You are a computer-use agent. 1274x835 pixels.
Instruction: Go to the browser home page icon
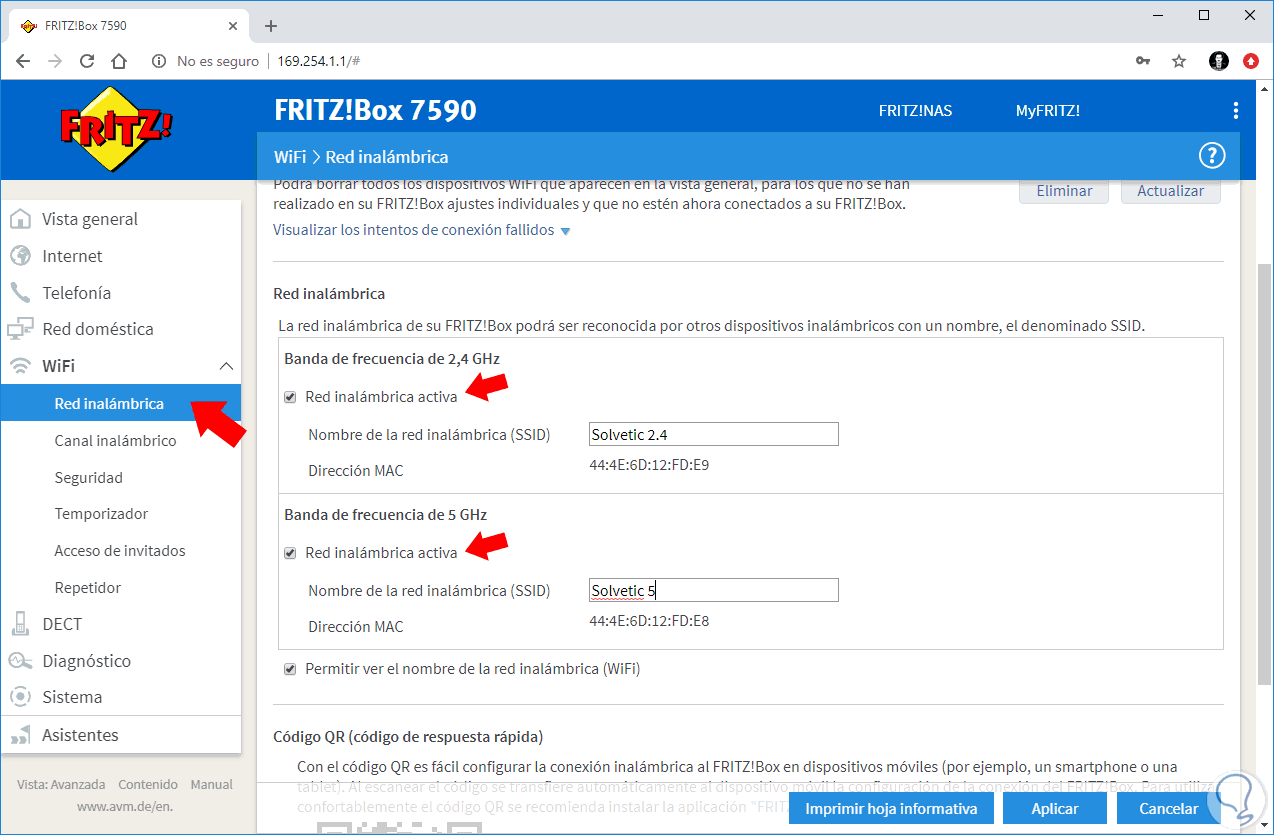(x=119, y=61)
